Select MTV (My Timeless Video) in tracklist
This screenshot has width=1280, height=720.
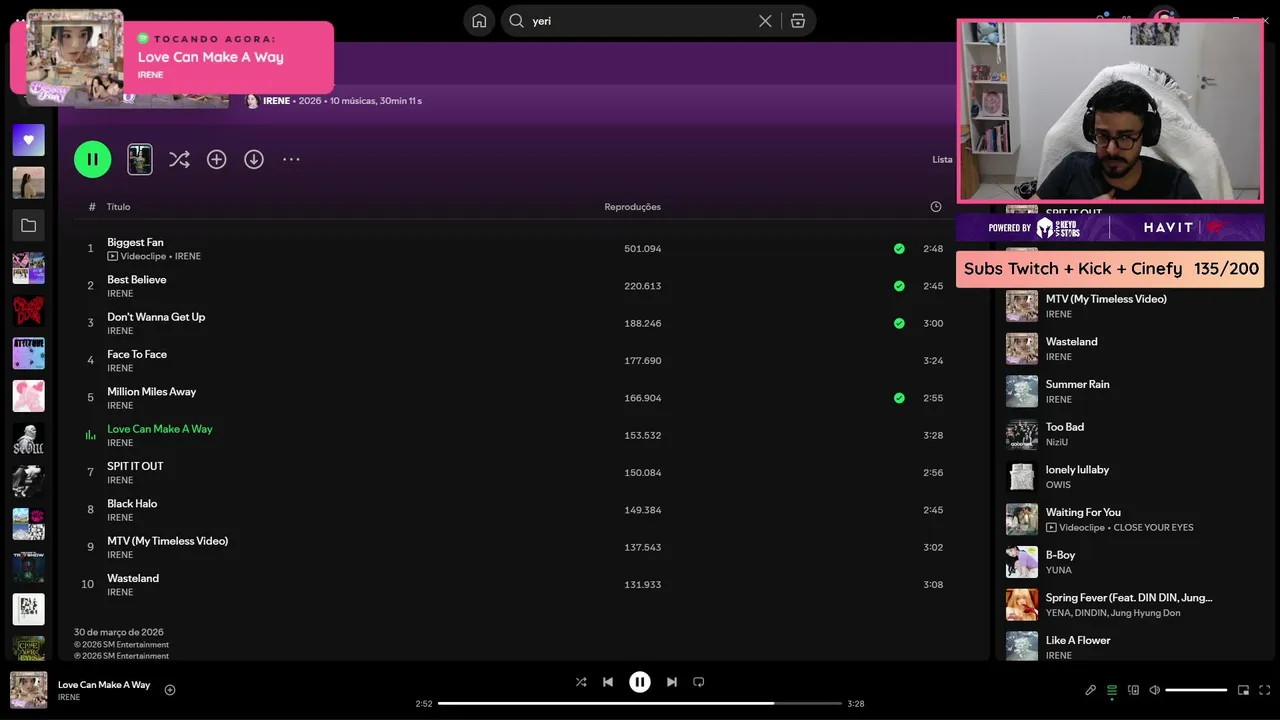coord(168,541)
